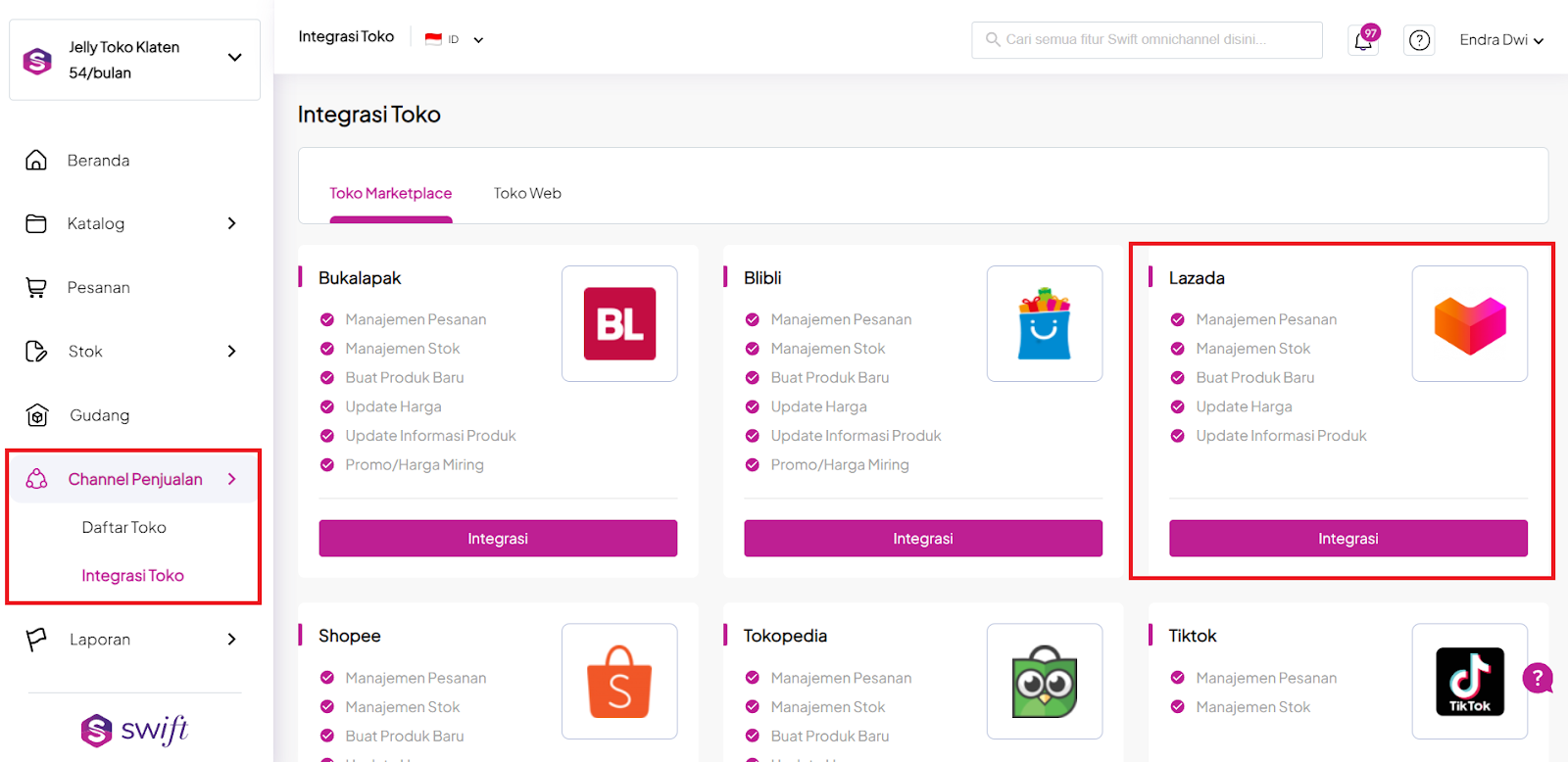Viewport: 1568px width, 762px height.
Task: Click Bukalapak Promo/Harga Miring checkmark
Action: click(327, 465)
